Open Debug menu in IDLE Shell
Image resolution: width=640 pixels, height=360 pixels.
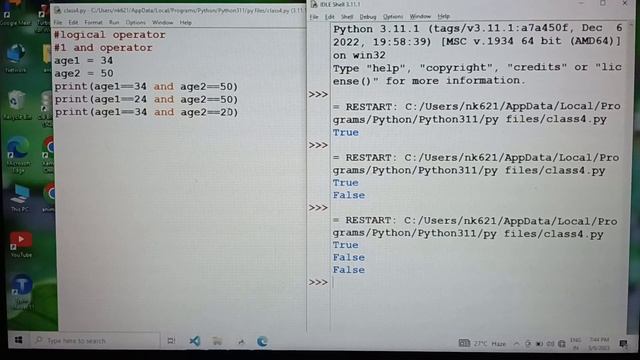368,17
